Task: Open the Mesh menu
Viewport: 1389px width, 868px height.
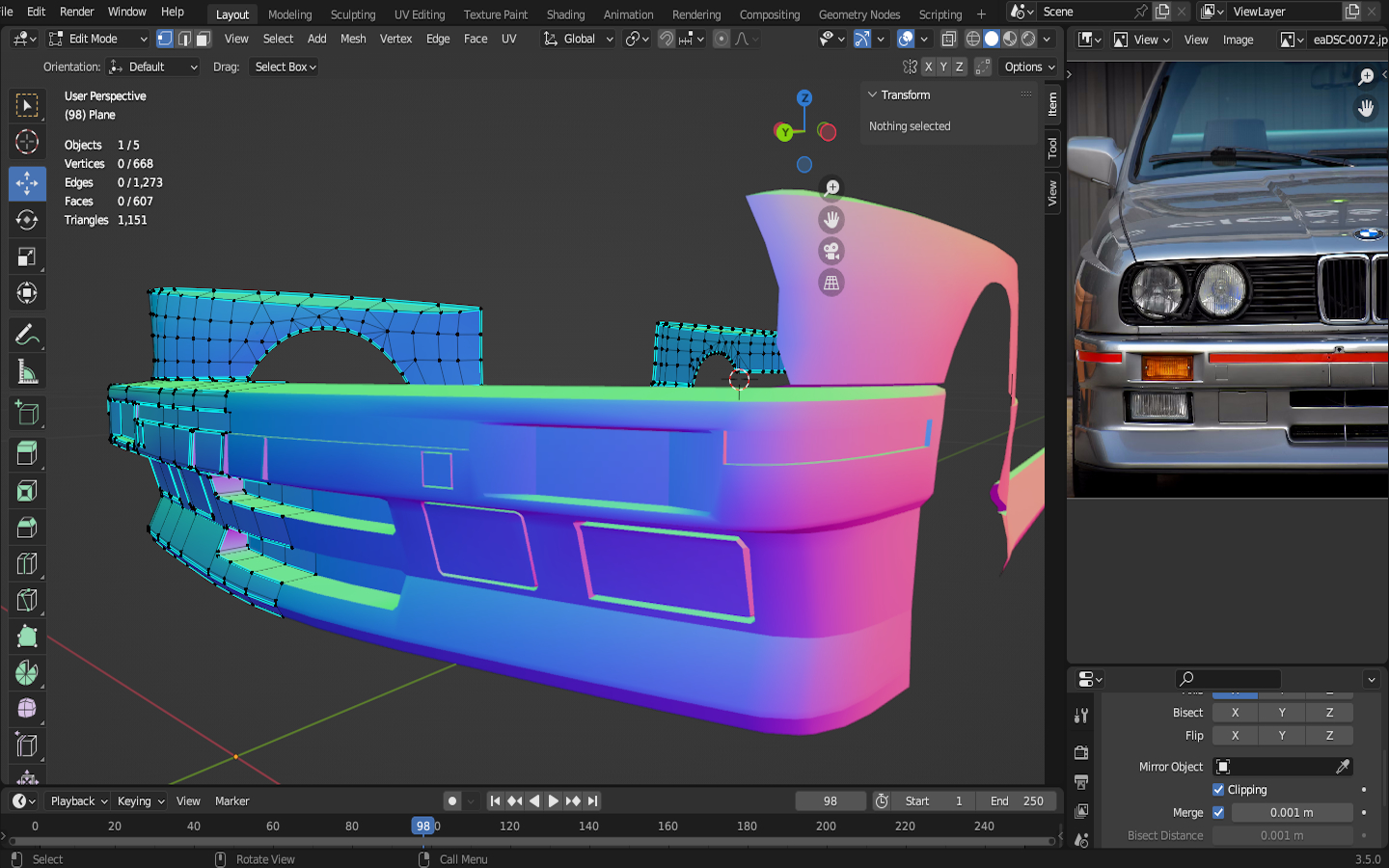Action: click(353, 39)
